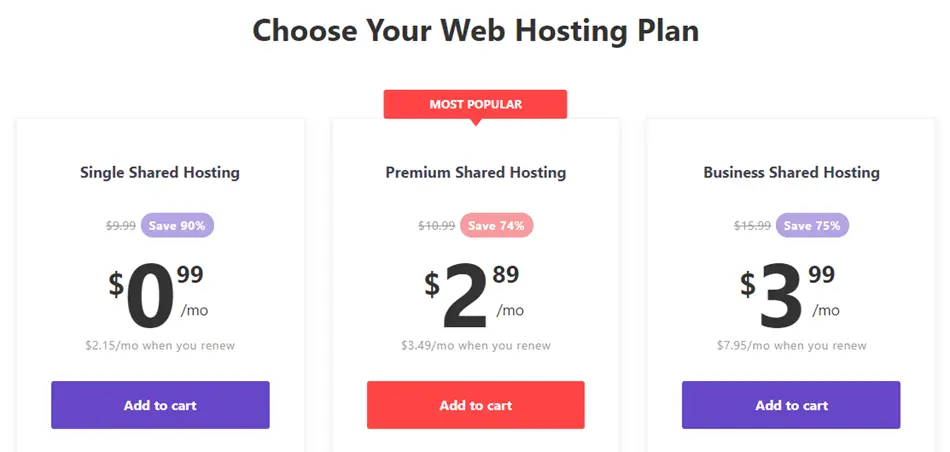Image resolution: width=950 pixels, height=452 pixels.
Task: Click the $3.49/mo renewal note
Action: tap(476, 346)
